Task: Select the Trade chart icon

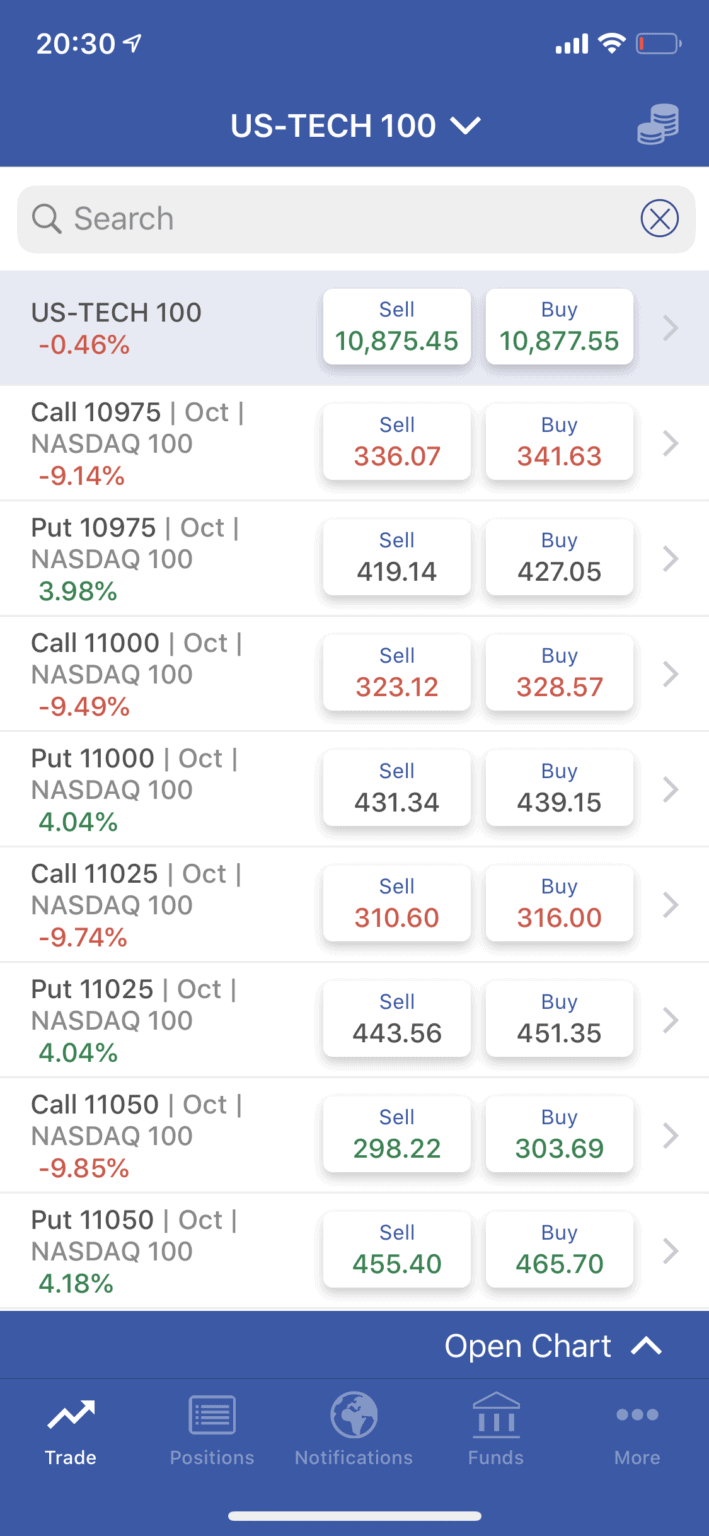Action: (70, 1413)
